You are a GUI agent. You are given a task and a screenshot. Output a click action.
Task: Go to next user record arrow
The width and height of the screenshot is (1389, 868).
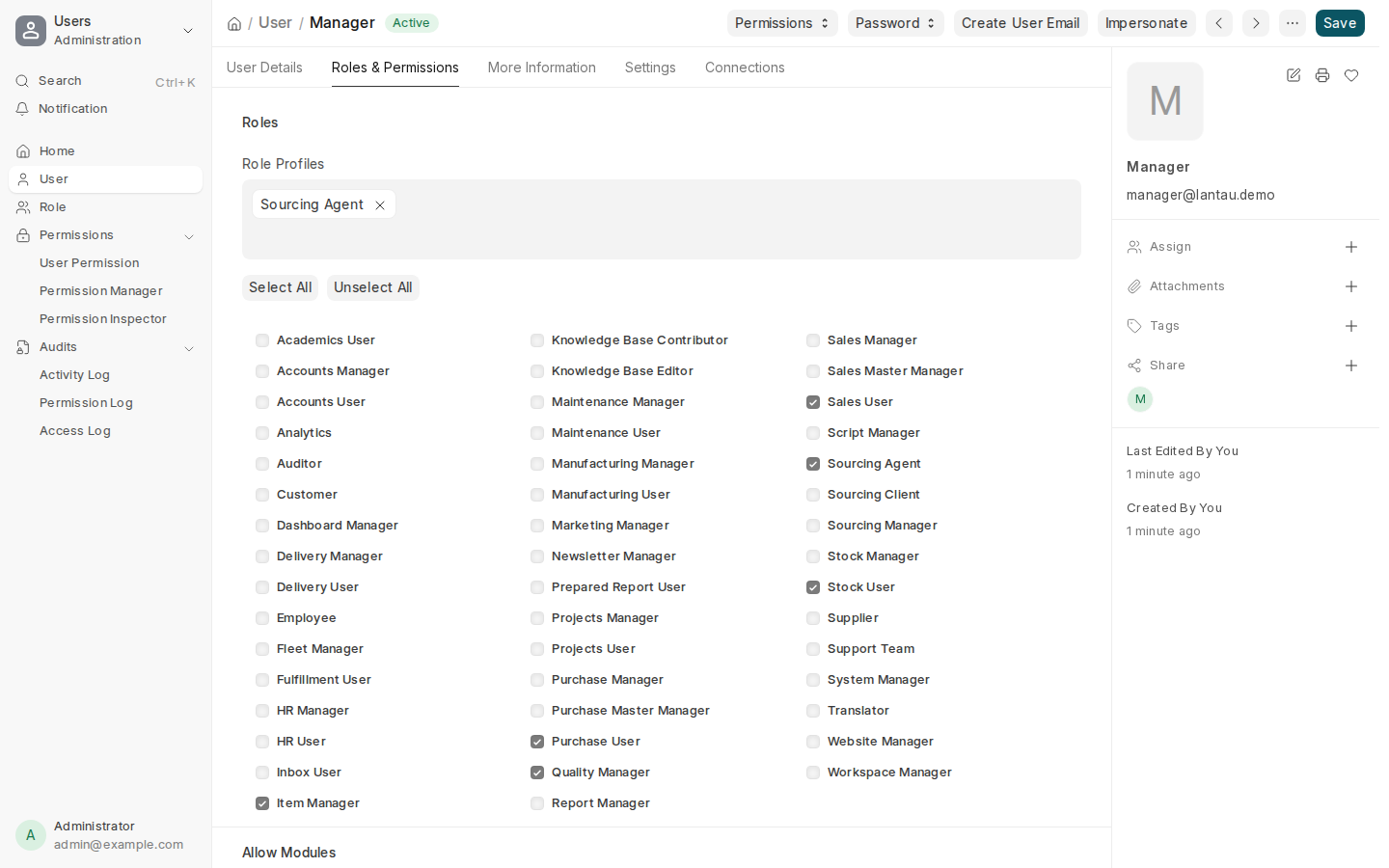1256,23
